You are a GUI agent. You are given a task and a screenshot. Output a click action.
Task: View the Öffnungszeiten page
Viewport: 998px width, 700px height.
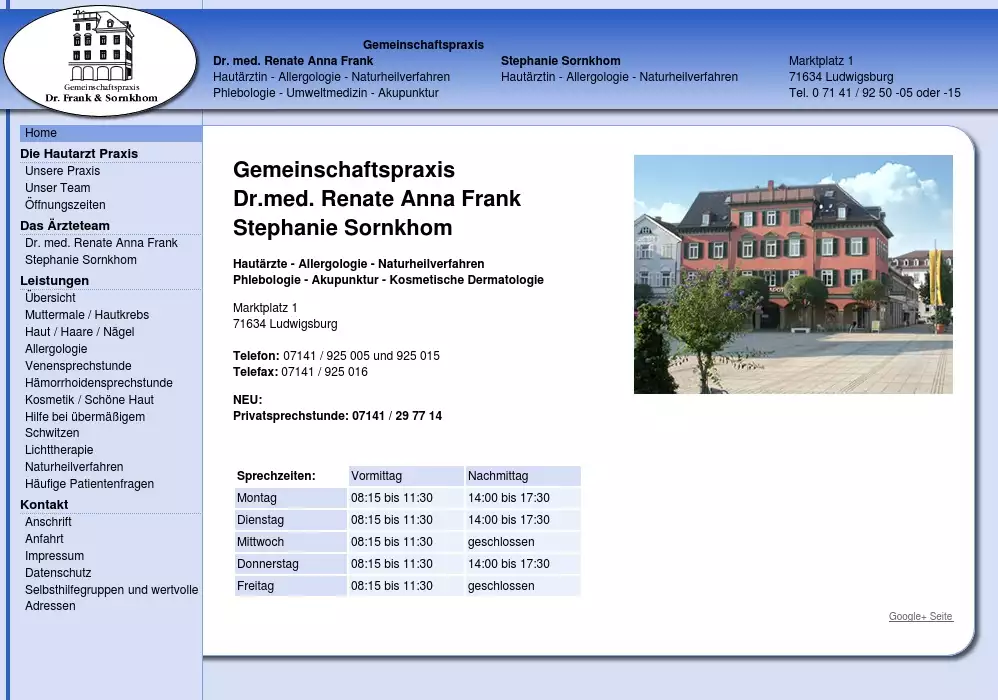click(65, 205)
